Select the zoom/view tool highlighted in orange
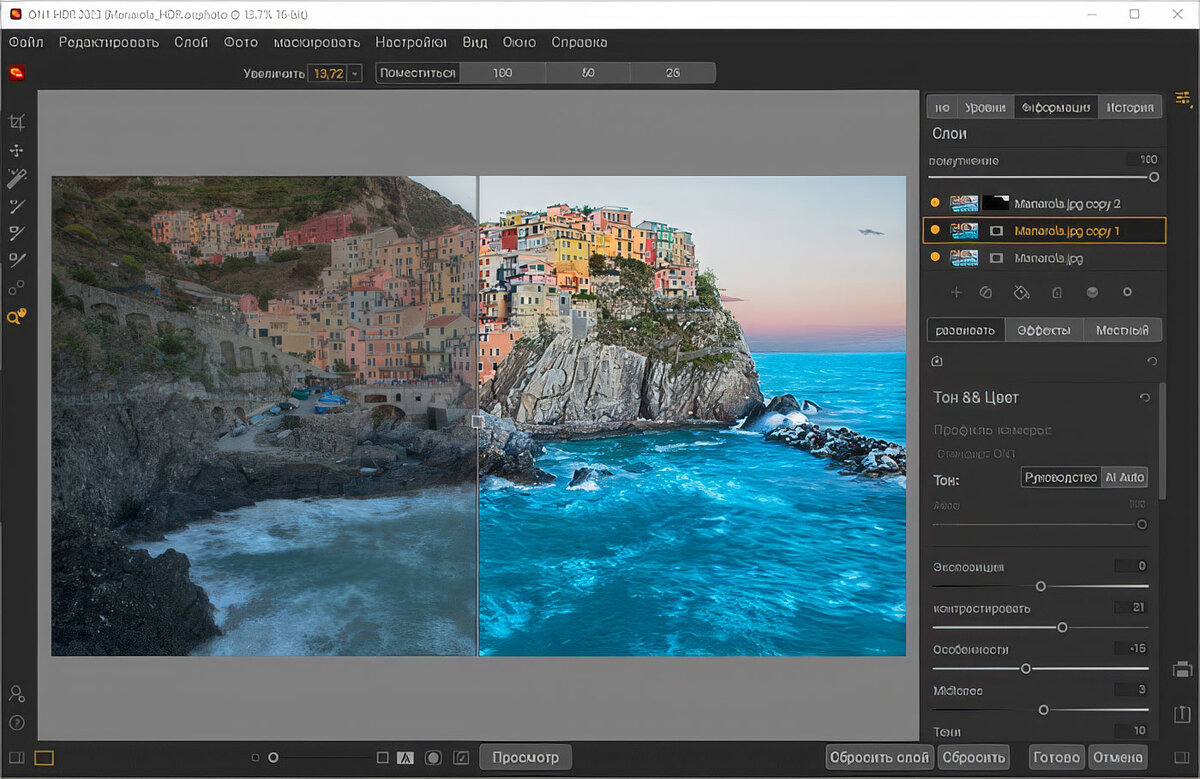Image resolution: width=1200 pixels, height=779 pixels. (16, 316)
